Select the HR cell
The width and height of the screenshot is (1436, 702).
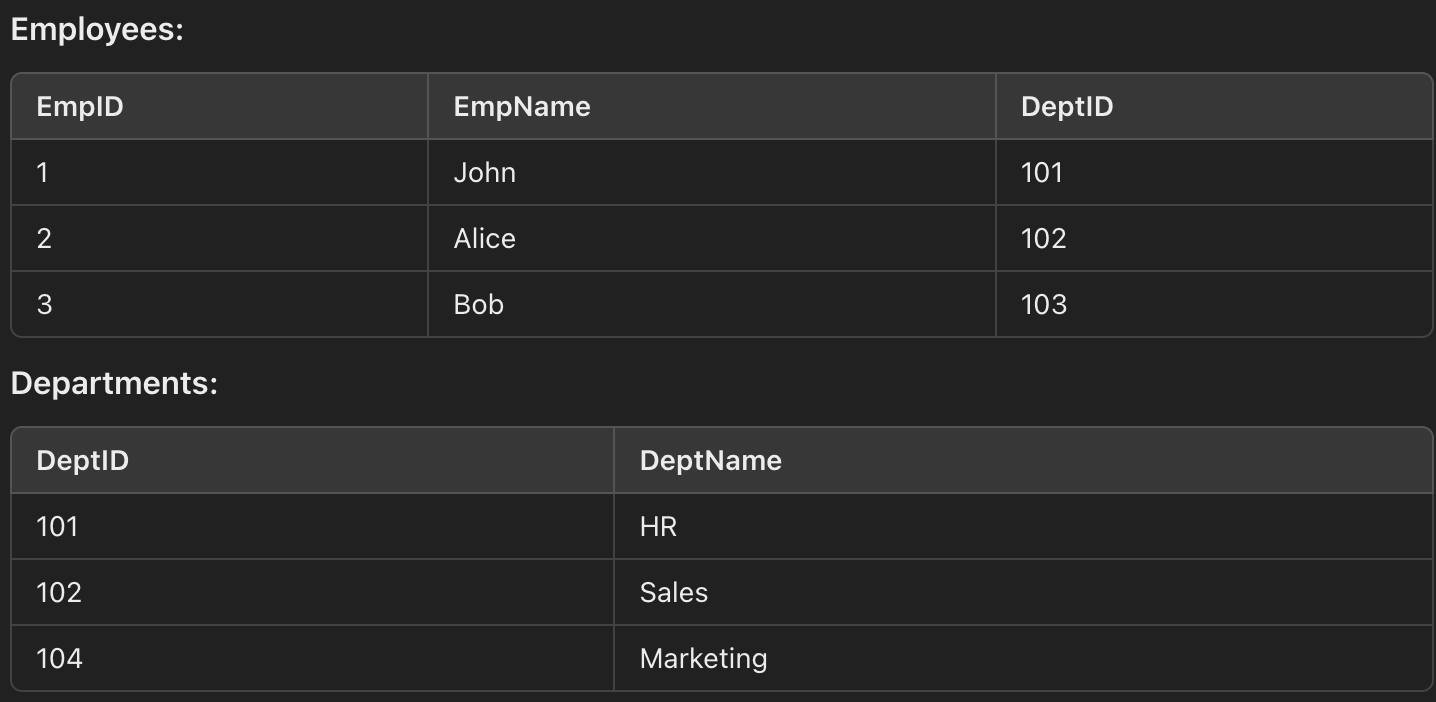pyautogui.click(x=658, y=527)
